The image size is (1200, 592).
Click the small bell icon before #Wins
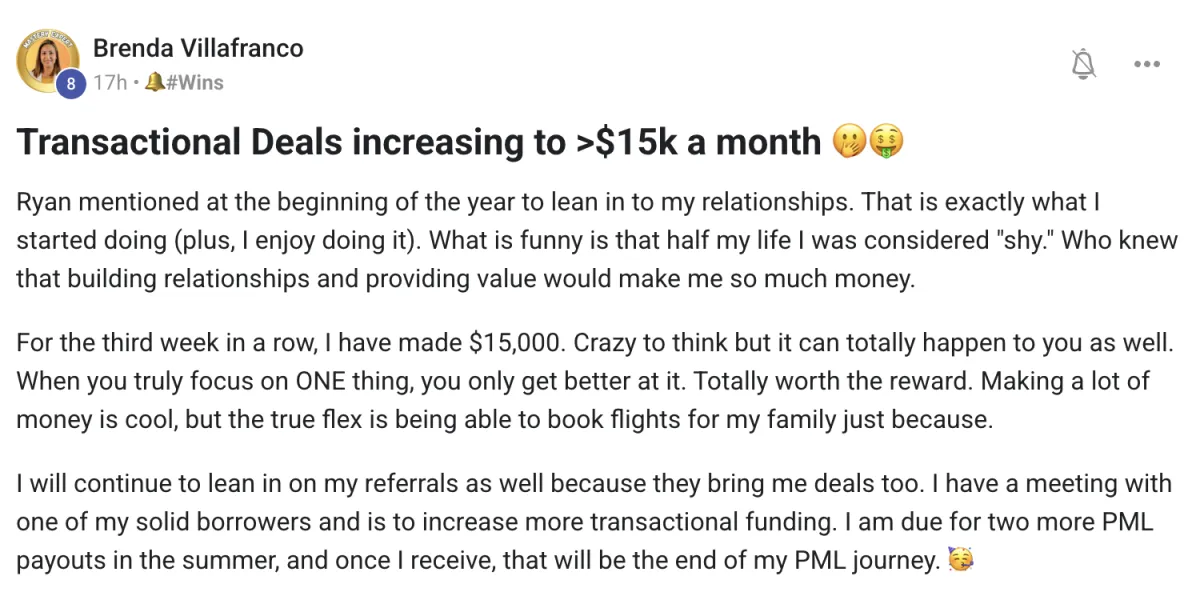coord(154,82)
